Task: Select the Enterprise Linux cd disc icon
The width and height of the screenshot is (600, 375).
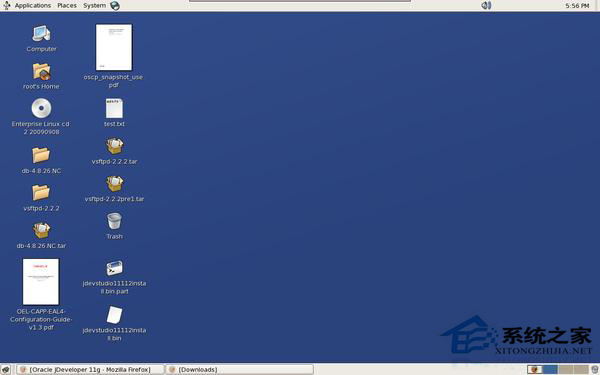Action: [41, 108]
